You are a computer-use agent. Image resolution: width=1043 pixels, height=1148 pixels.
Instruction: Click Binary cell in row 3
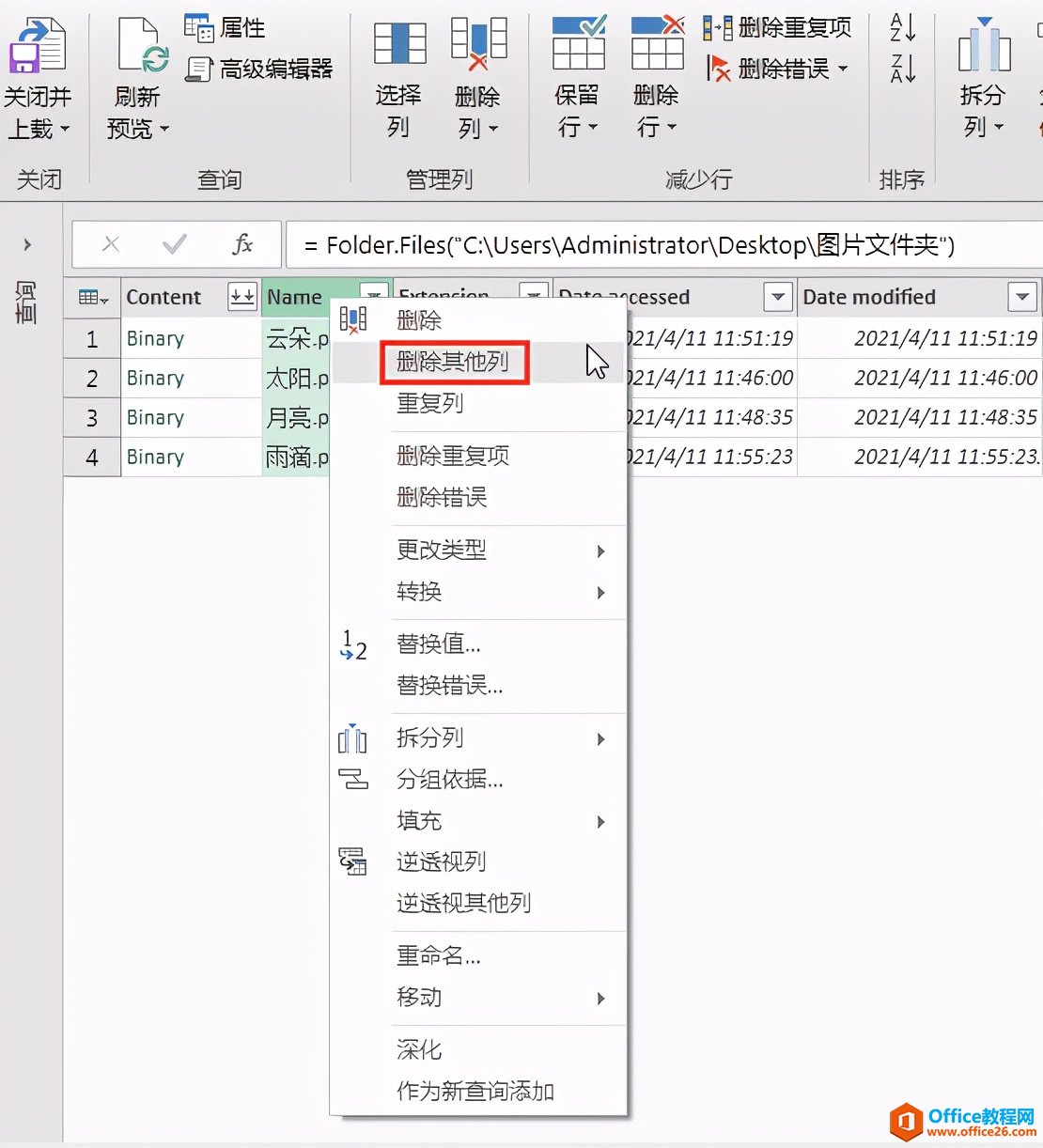(x=192, y=418)
